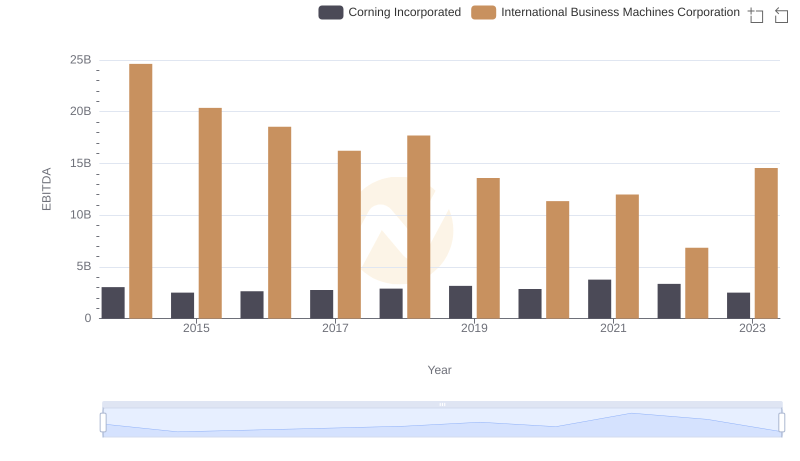This screenshot has width=800, height=461.
Task: Click the '2023' x-axis label
Action: 752,328
